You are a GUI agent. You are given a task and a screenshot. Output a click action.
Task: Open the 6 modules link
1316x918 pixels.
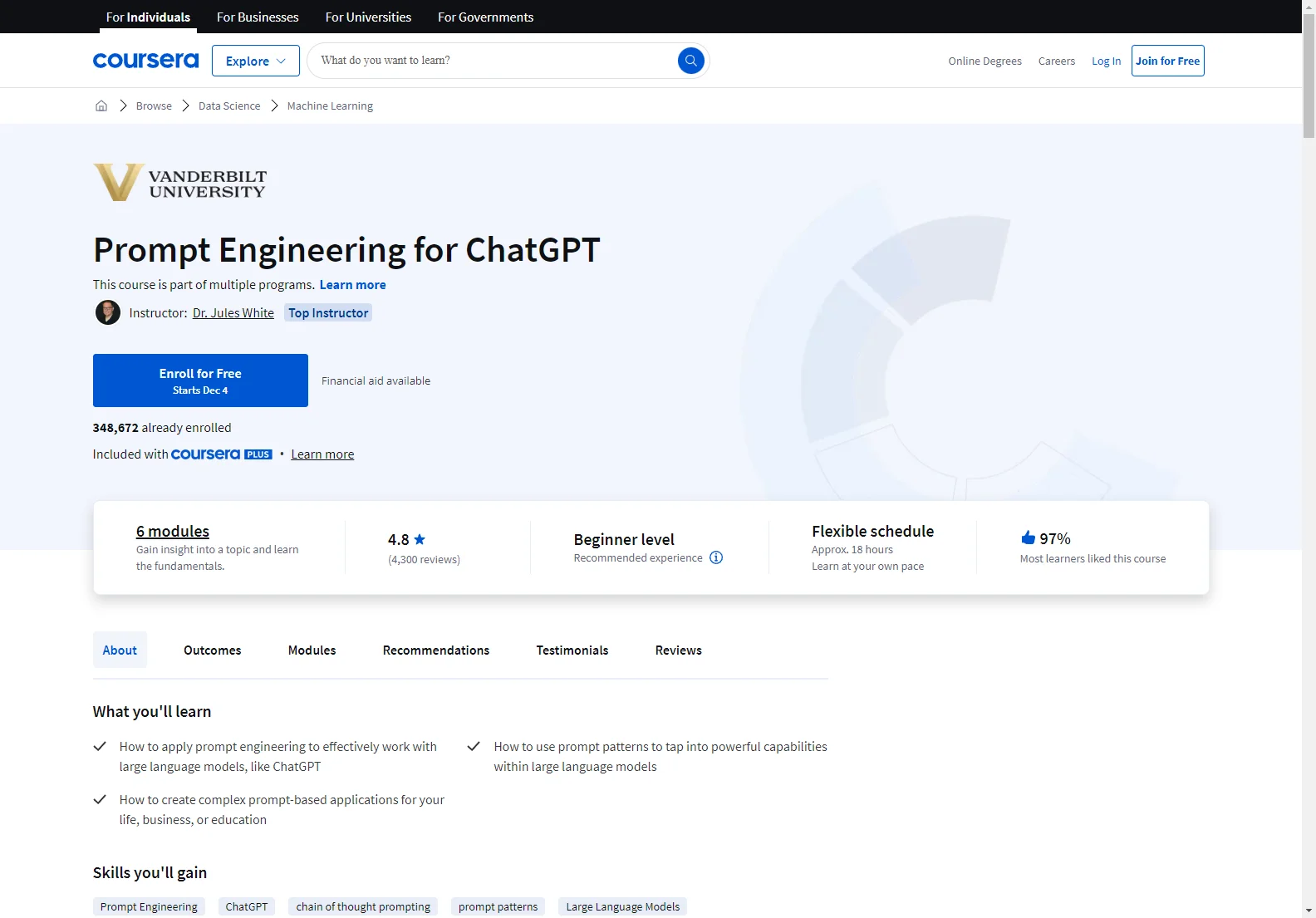point(173,531)
